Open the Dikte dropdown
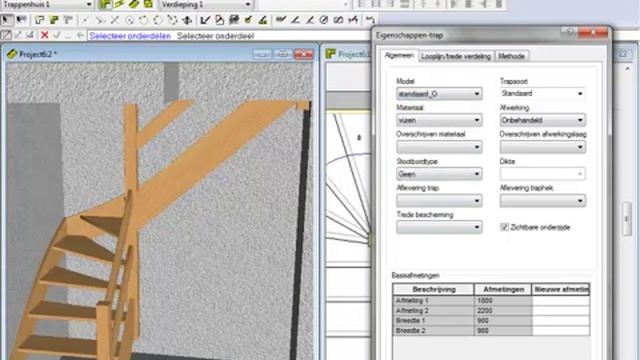 point(542,174)
